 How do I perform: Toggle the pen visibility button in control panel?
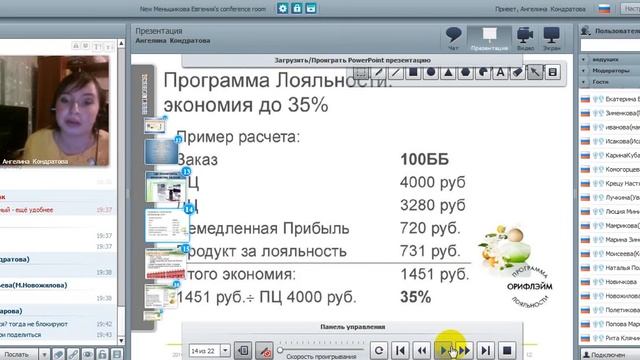[264, 351]
